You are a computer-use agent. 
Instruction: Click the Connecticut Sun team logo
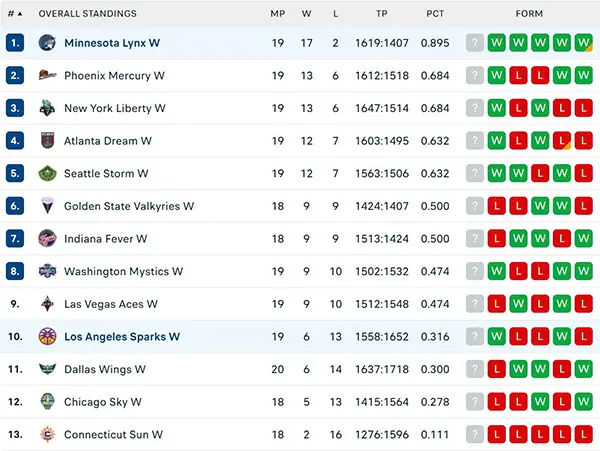pos(47,434)
